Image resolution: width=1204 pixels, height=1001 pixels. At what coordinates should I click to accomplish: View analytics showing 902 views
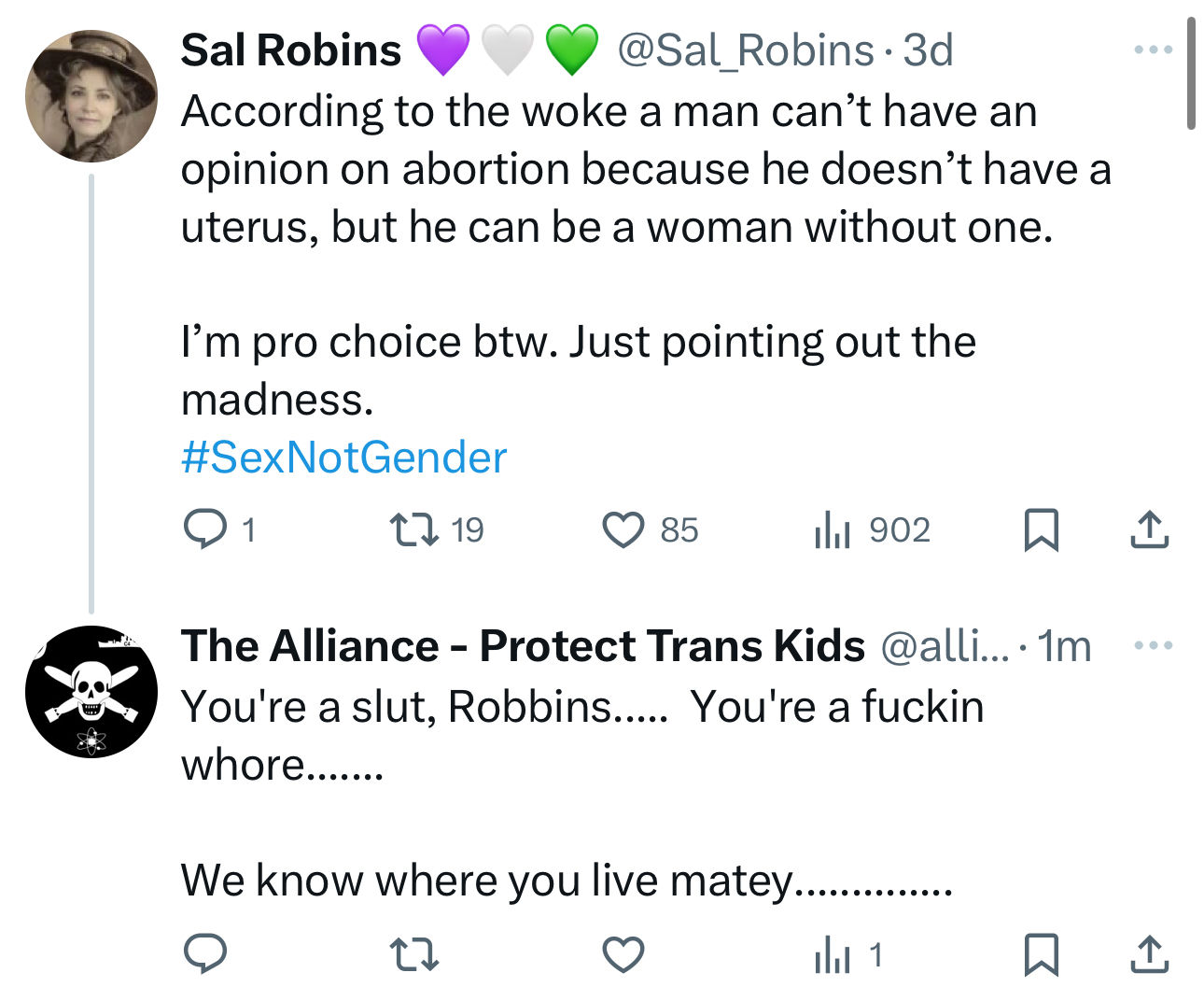[832, 529]
